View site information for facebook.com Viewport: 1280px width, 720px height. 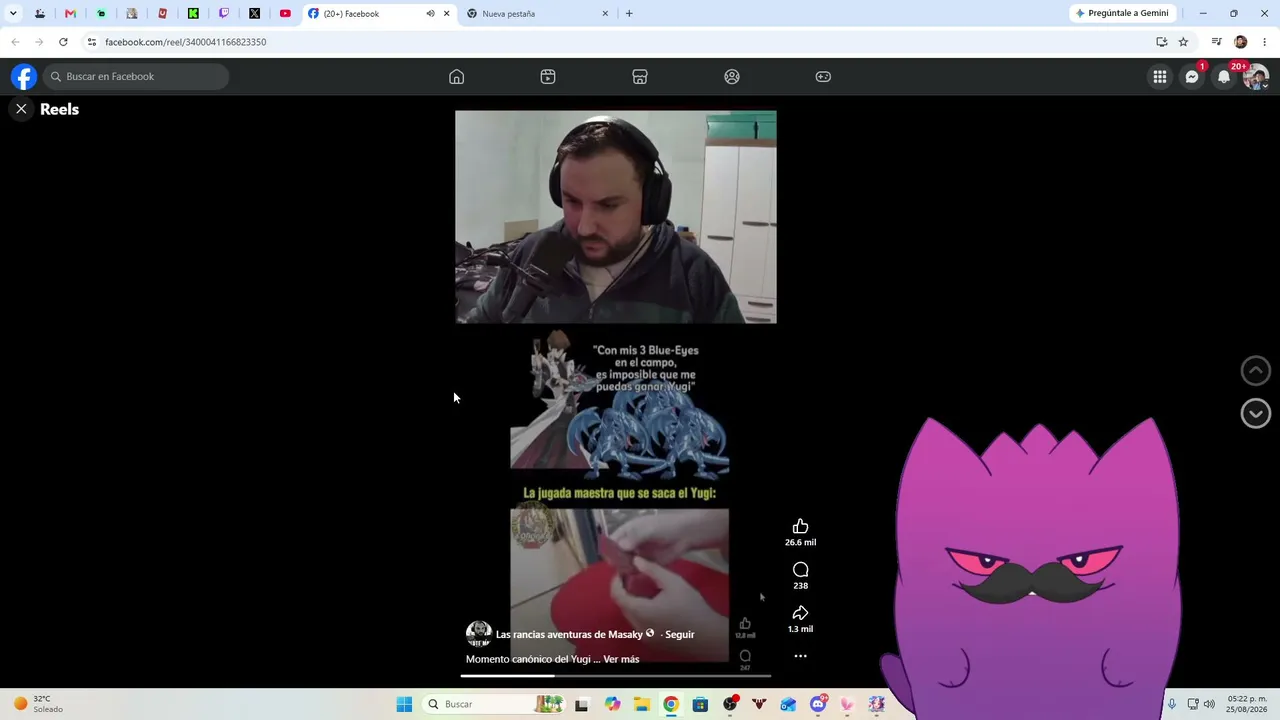pyautogui.click(x=91, y=42)
